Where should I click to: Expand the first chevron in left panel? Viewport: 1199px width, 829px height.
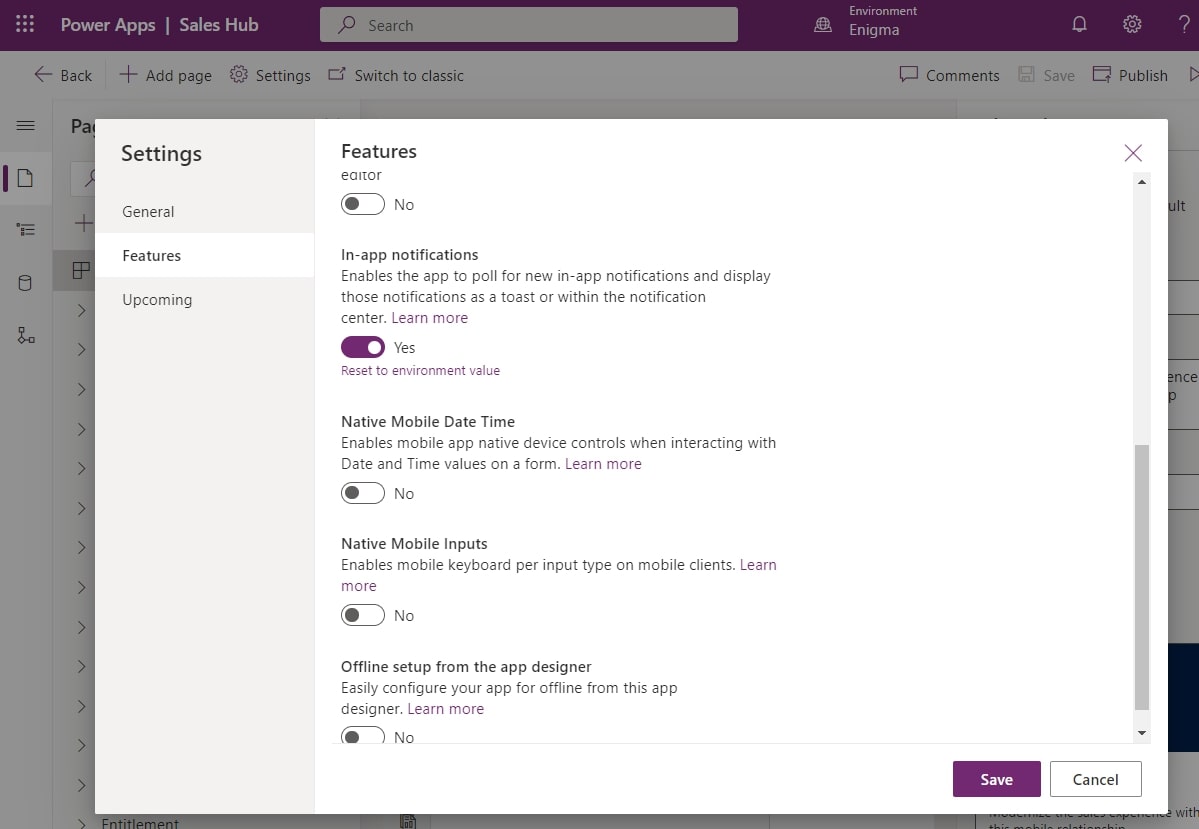pos(81,310)
